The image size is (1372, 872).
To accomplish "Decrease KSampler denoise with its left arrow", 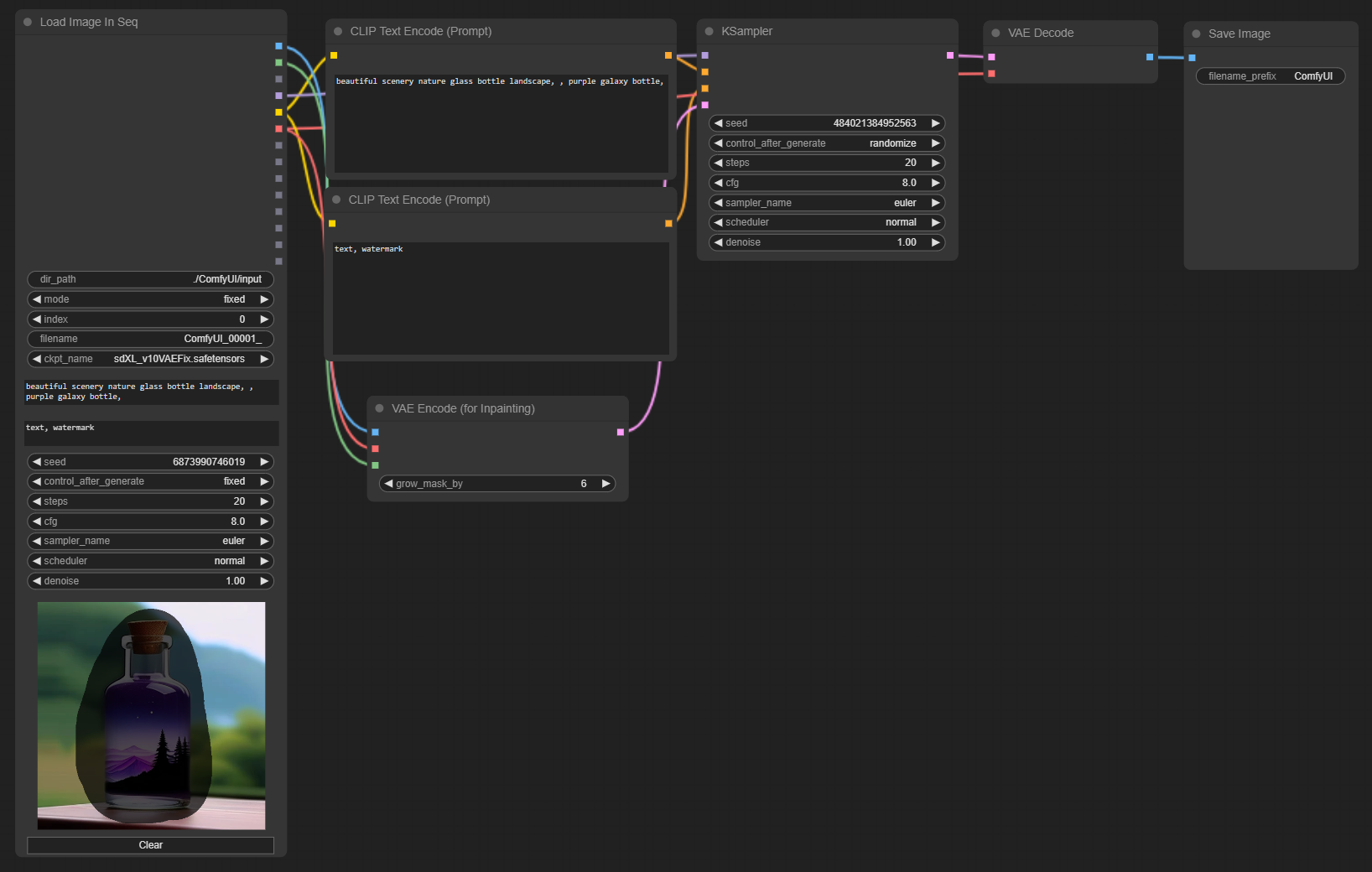I will click(718, 242).
